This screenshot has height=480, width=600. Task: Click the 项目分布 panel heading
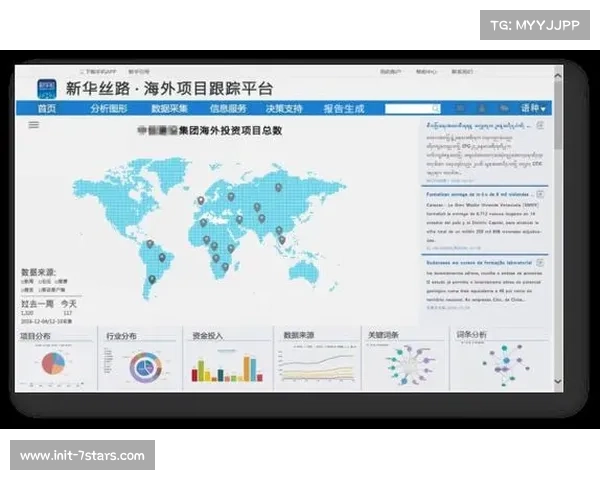35,336
